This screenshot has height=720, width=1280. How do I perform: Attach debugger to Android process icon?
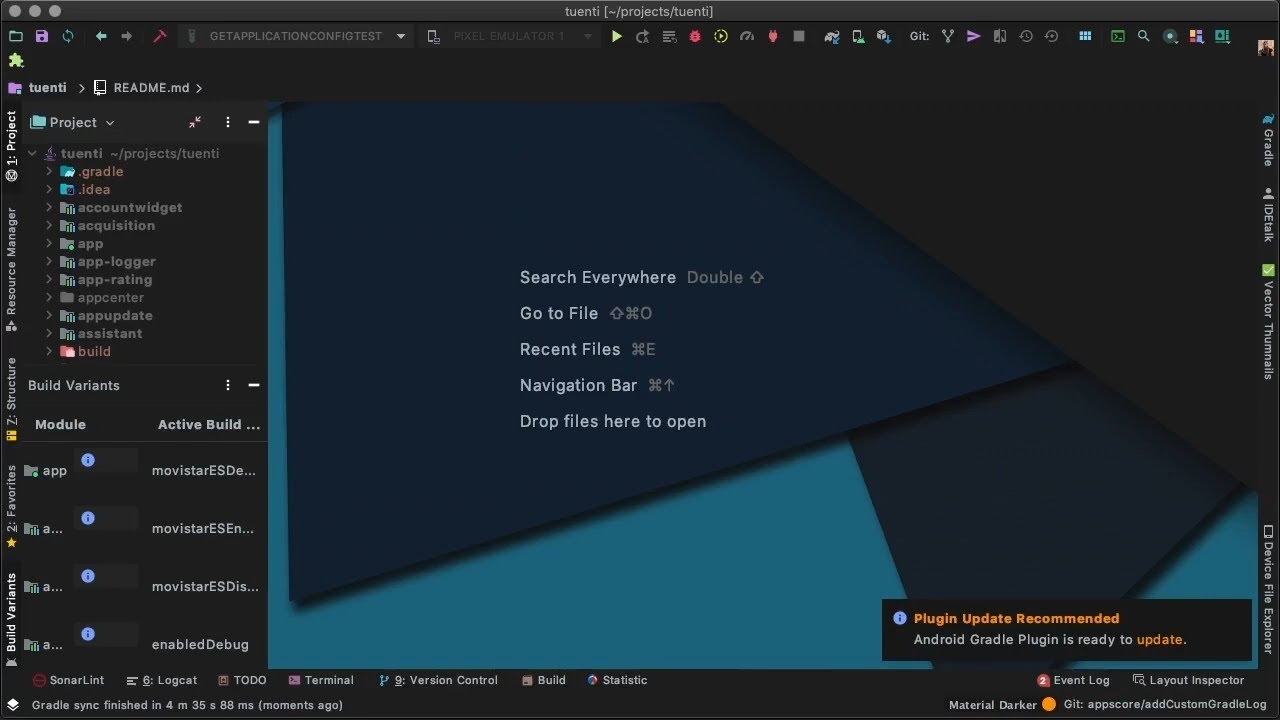click(773, 36)
